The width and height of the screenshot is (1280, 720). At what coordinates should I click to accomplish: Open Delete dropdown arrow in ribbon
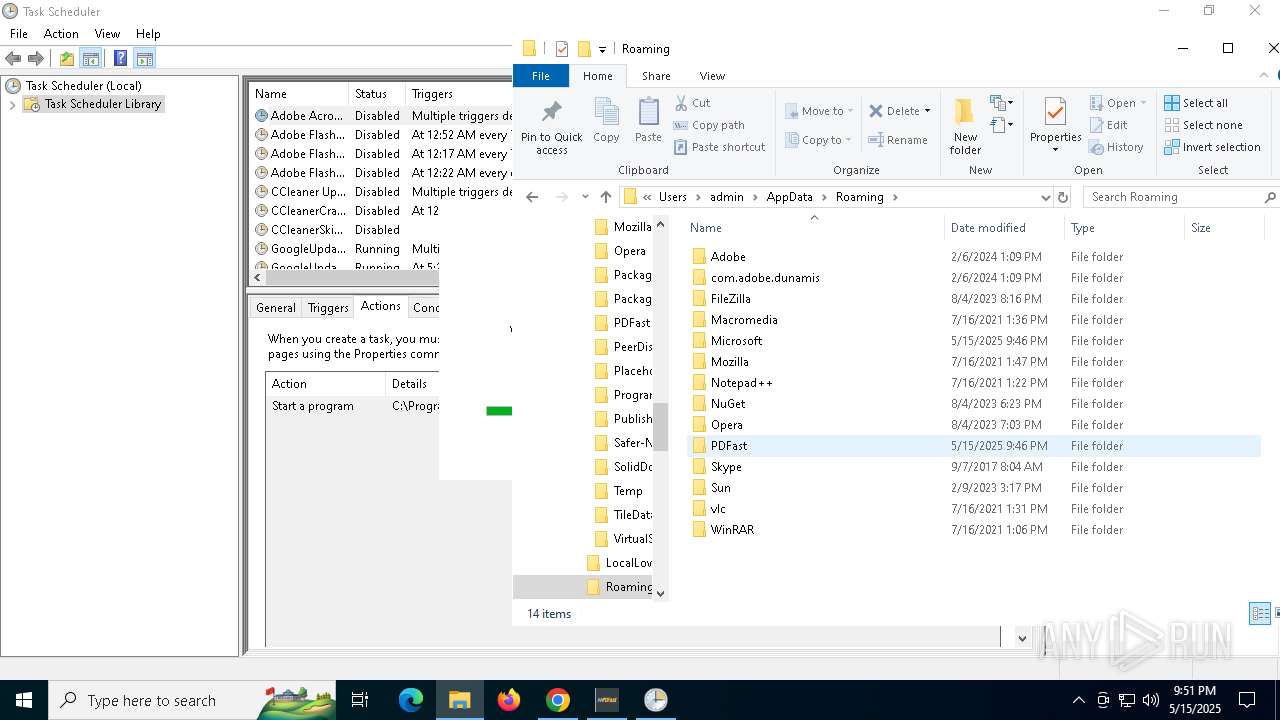[928, 111]
